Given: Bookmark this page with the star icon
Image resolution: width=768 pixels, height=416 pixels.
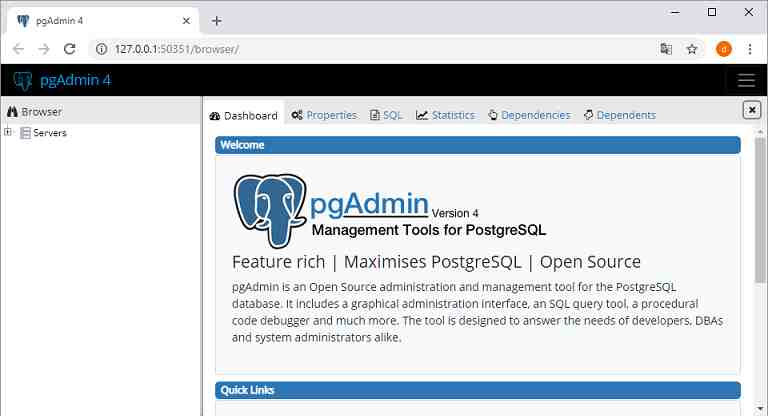Looking at the screenshot, I should [692, 49].
